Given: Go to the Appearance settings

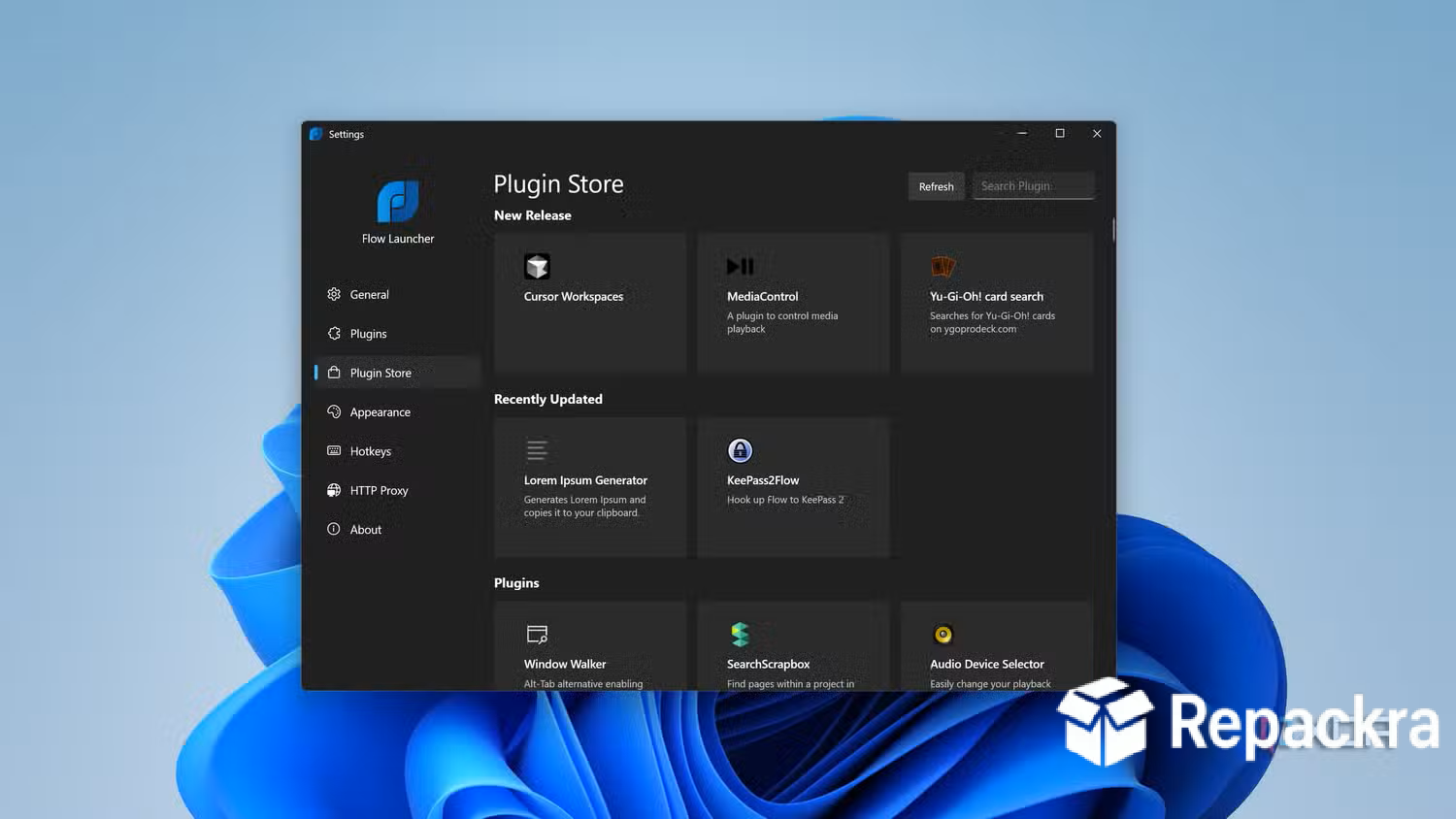Looking at the screenshot, I should (397, 411).
